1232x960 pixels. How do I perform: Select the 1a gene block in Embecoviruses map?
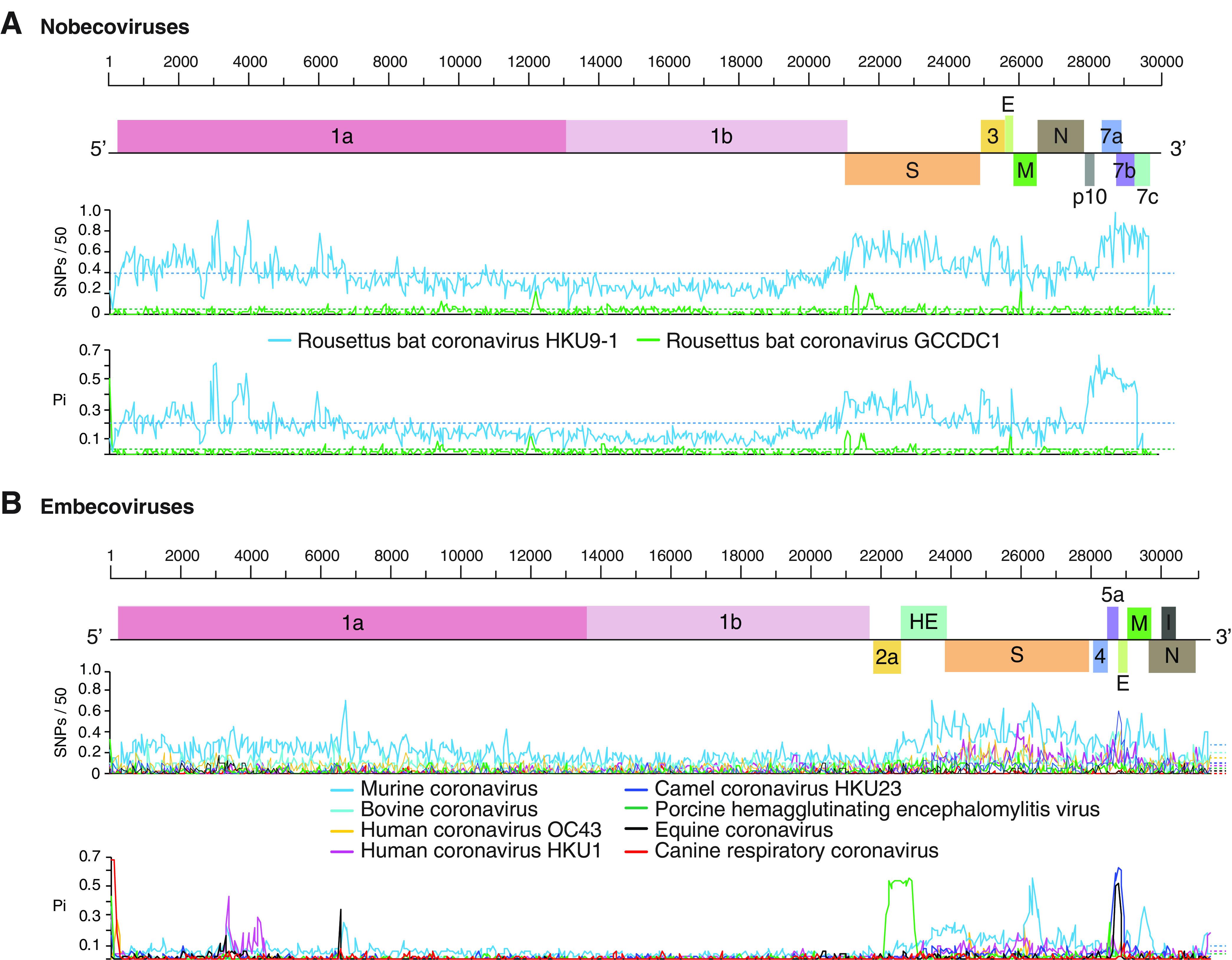(352, 623)
